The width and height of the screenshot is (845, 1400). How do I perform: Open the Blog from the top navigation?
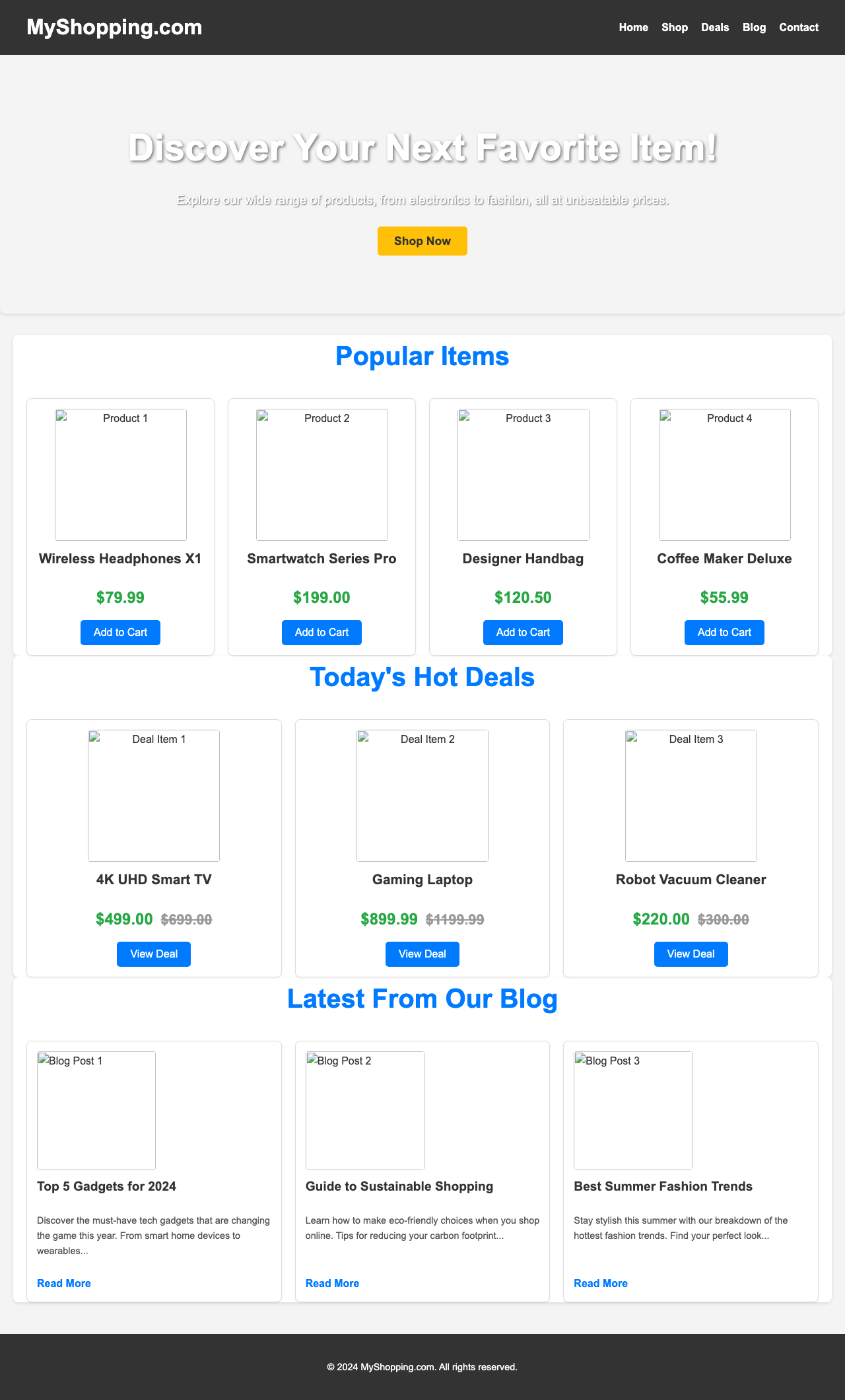point(753,27)
